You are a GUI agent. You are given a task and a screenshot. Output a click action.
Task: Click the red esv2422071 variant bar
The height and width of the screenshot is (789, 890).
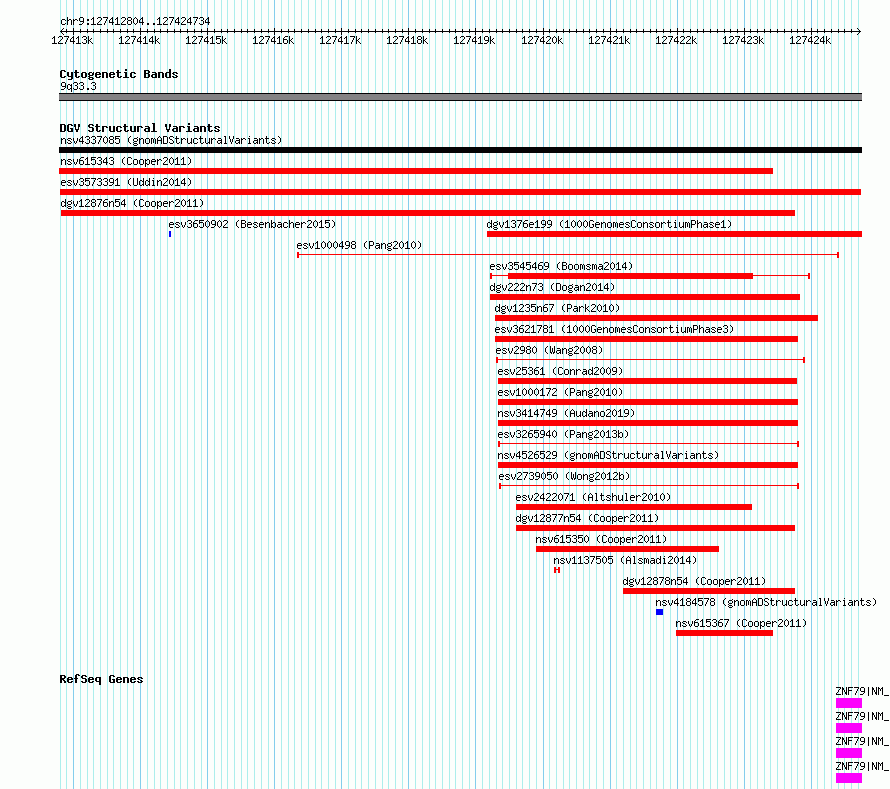[x=634, y=507]
